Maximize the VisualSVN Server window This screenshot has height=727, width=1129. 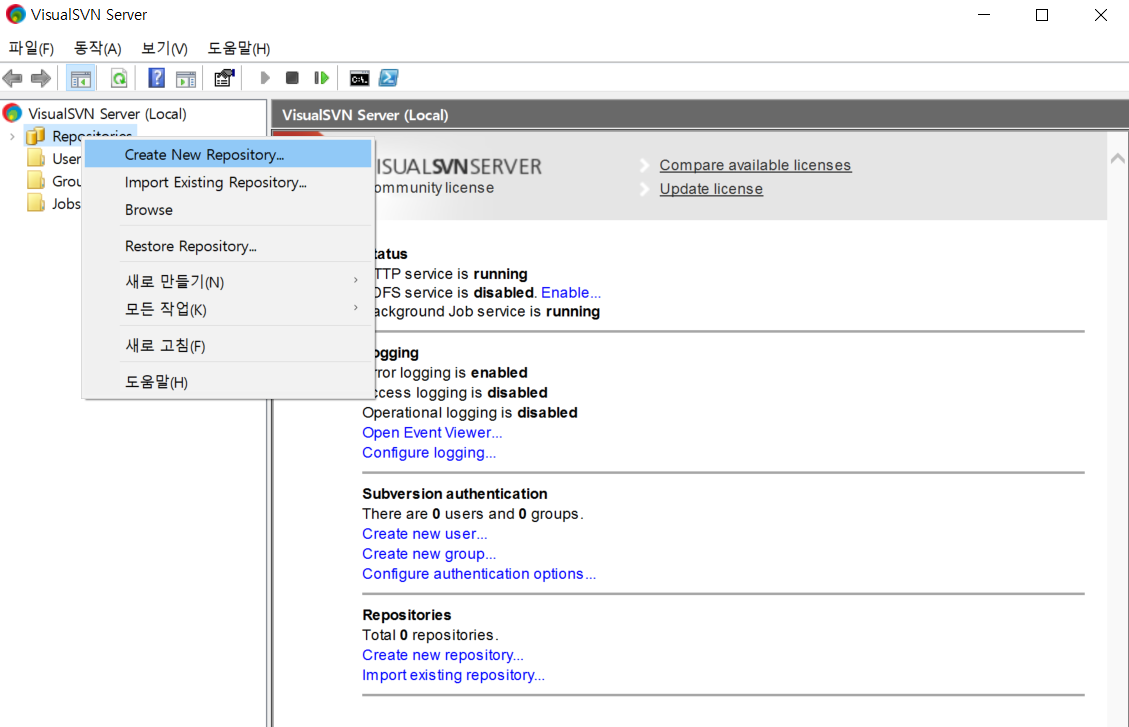1042,14
